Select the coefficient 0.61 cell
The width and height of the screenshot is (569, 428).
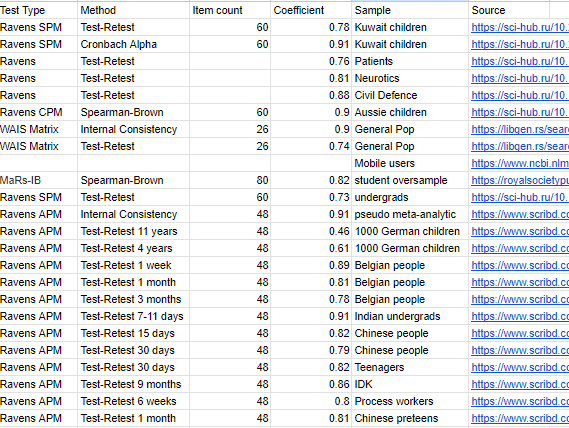point(311,248)
